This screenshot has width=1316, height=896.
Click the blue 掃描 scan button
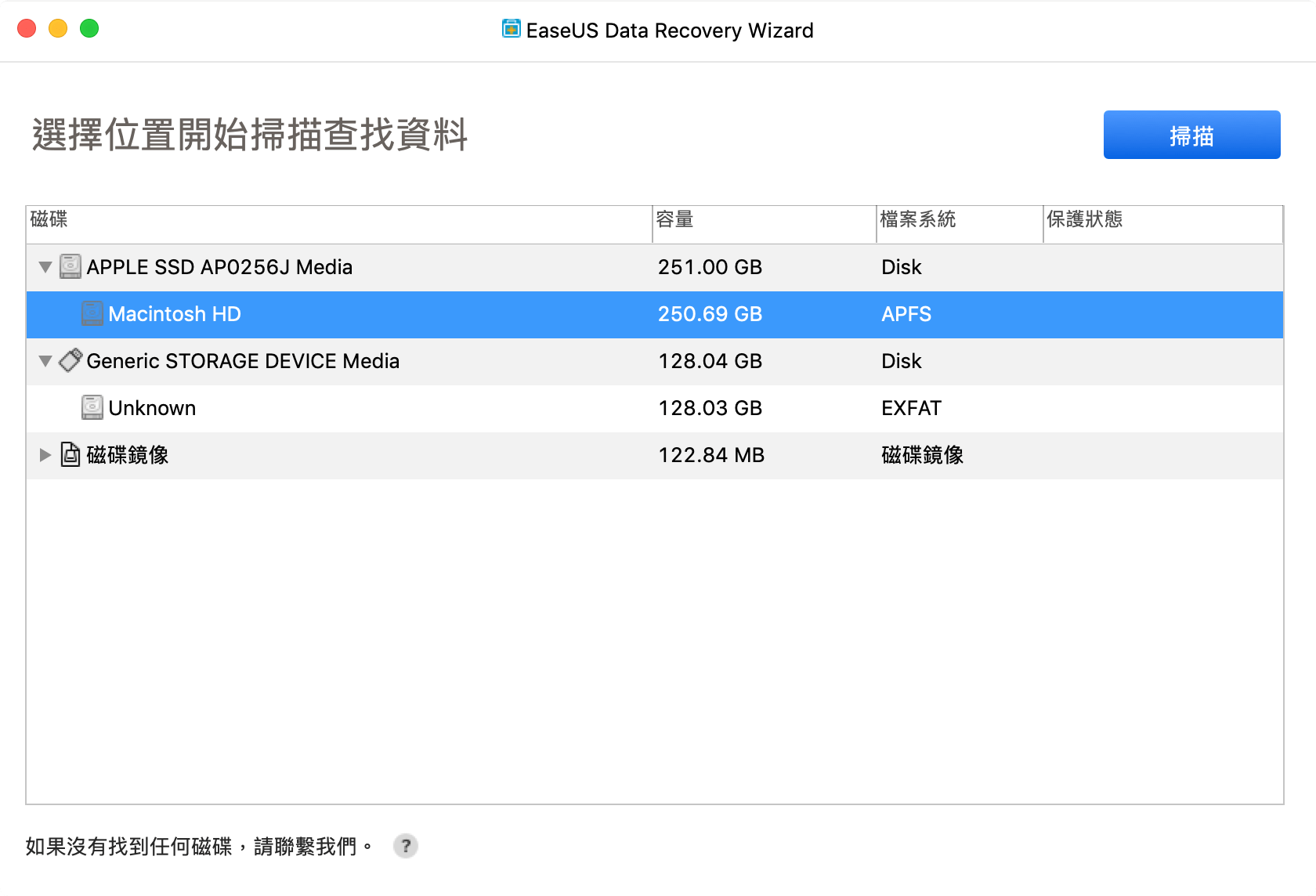1191,135
